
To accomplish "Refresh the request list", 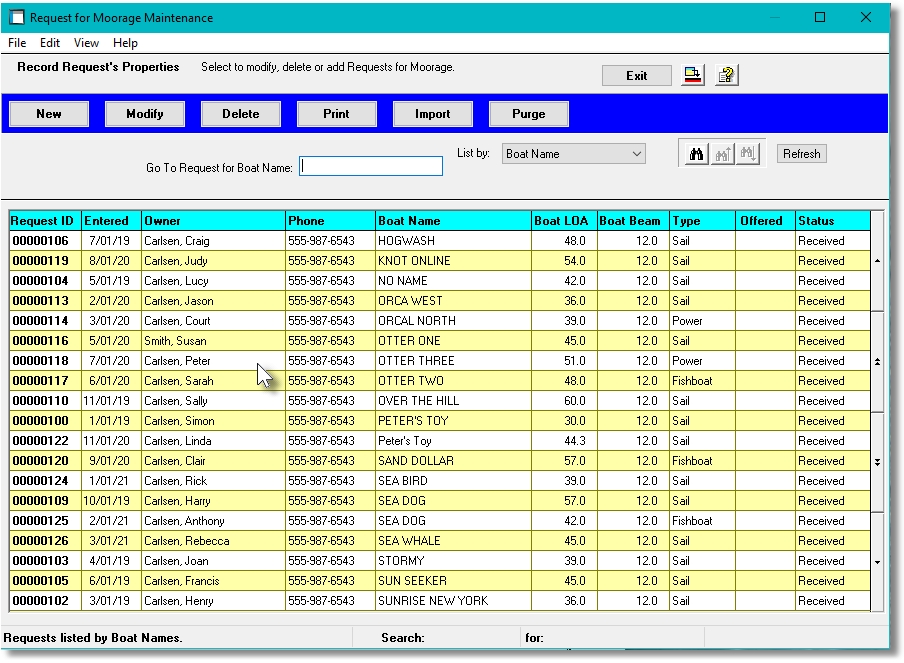I will point(803,153).
